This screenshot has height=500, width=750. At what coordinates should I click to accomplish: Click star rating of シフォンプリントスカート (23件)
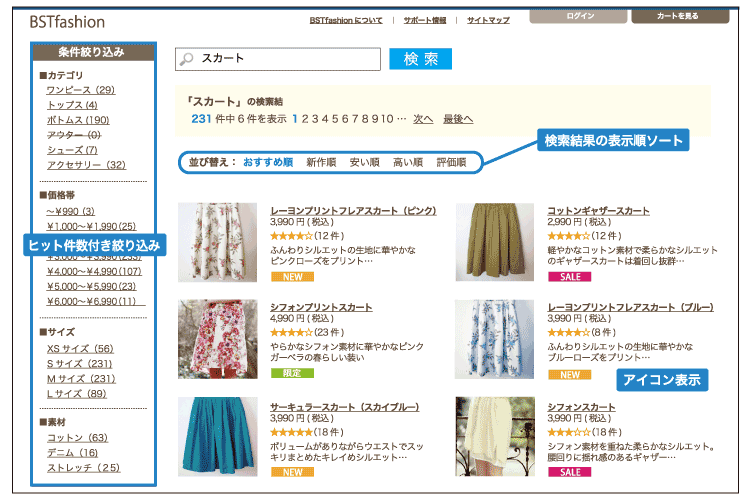pyautogui.click(x=291, y=333)
